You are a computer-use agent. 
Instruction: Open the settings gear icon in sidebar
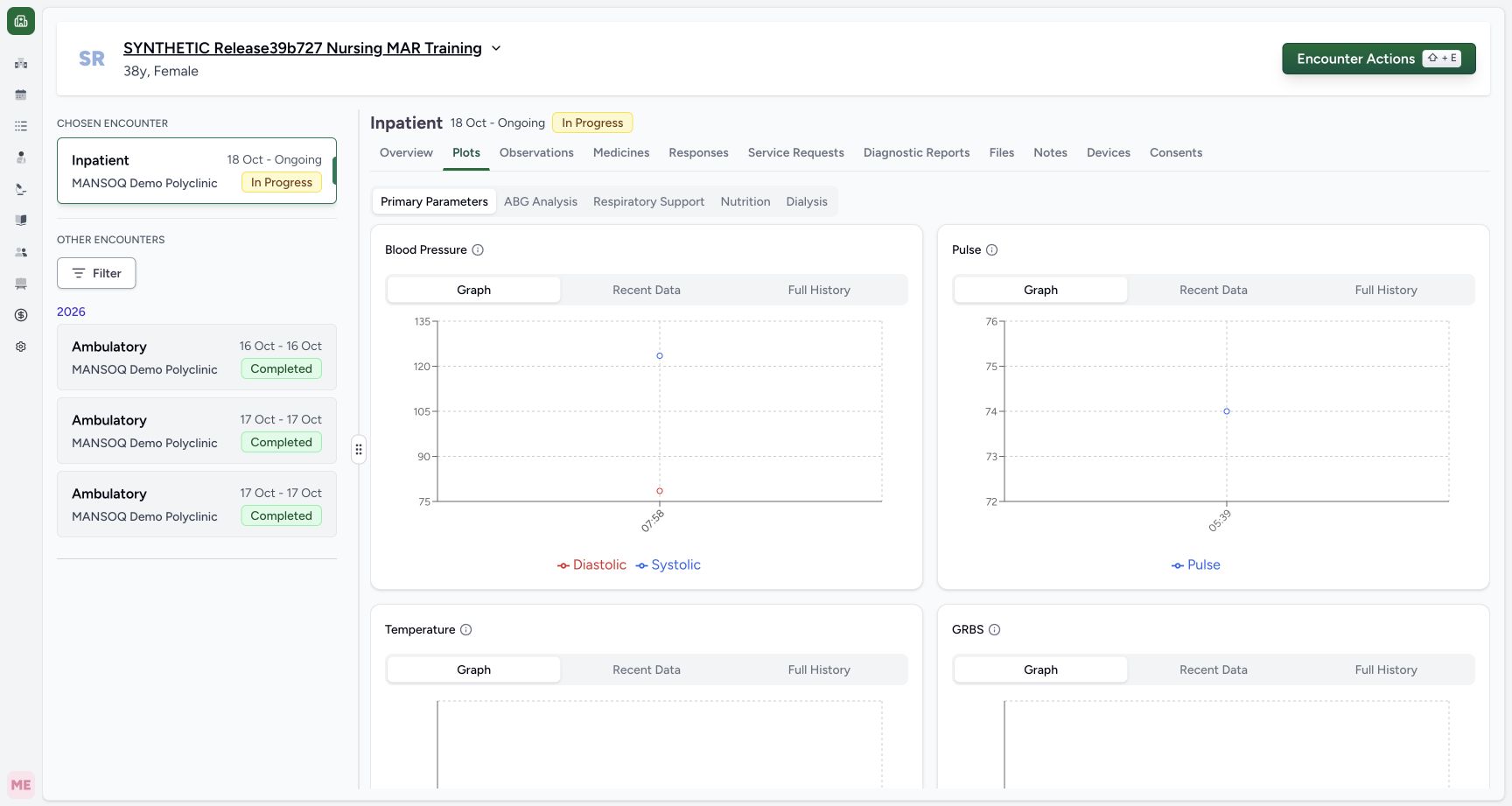point(21,347)
